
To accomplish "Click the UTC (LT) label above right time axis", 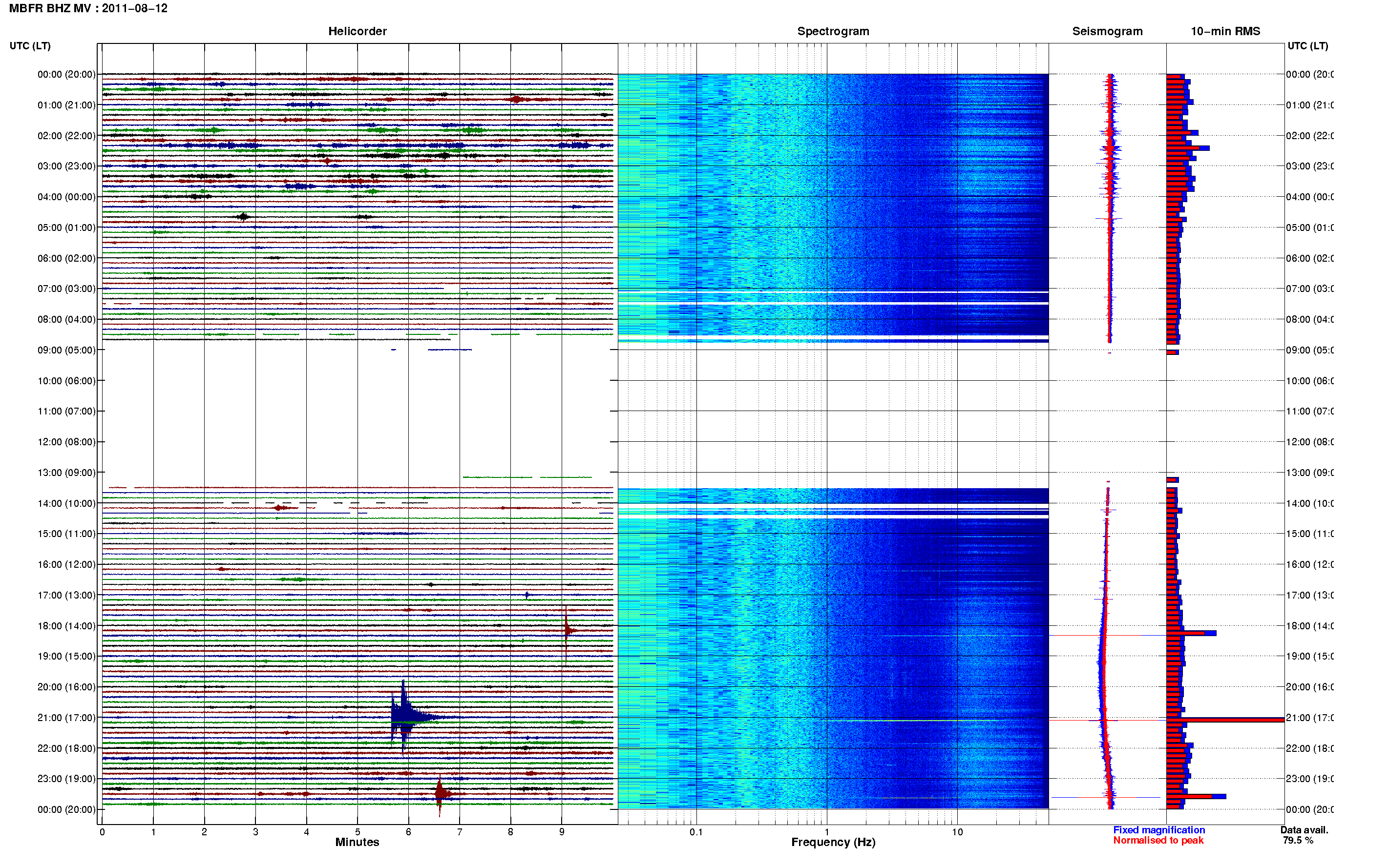I will (x=1307, y=46).
